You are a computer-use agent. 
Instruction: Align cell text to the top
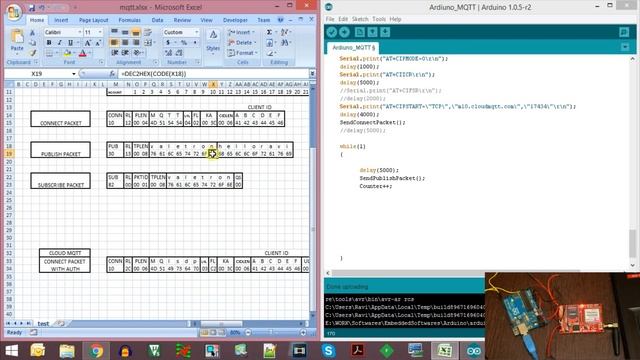[115, 32]
